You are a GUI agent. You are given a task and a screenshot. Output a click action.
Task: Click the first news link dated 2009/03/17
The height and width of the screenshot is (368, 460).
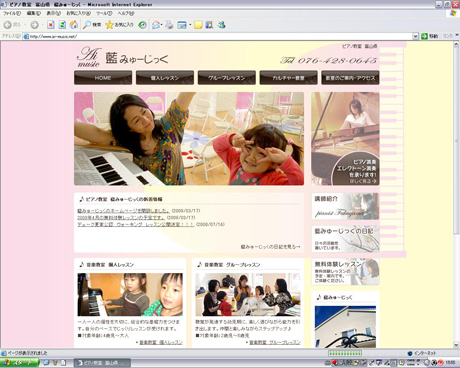123,211
